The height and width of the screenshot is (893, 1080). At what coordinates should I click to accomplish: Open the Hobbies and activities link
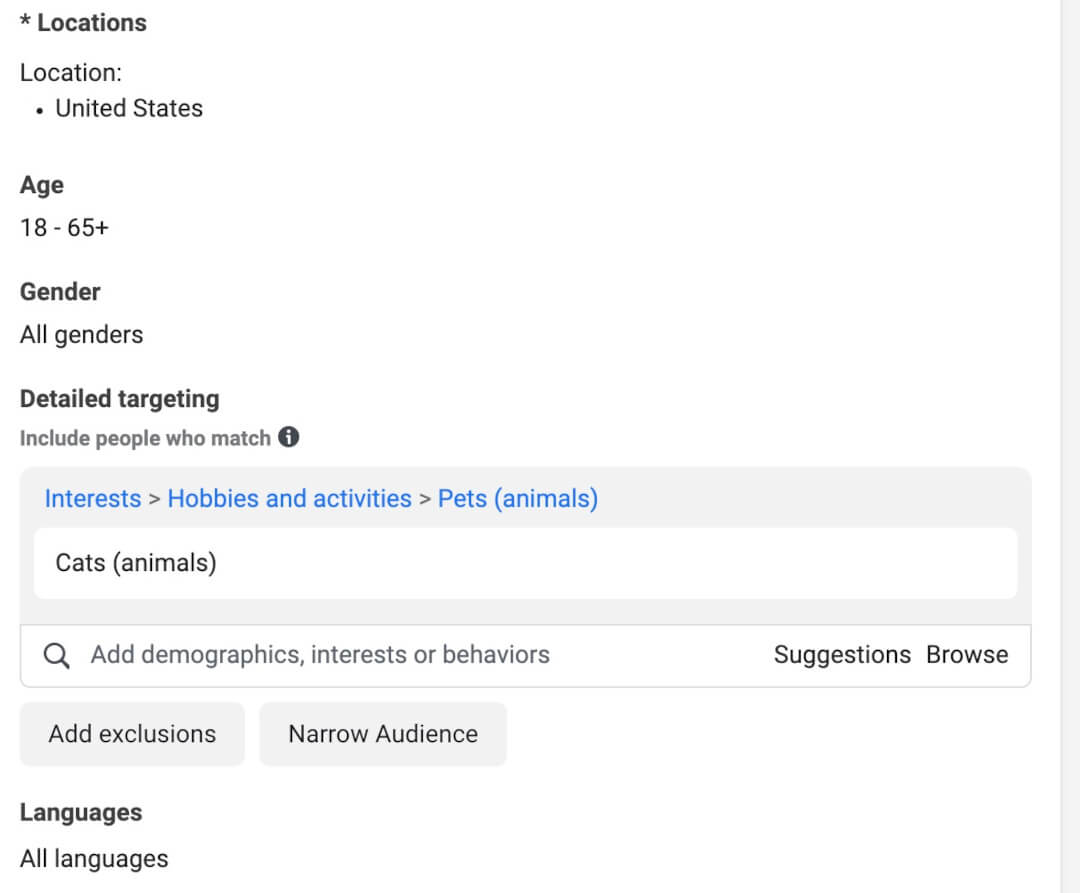coord(290,498)
